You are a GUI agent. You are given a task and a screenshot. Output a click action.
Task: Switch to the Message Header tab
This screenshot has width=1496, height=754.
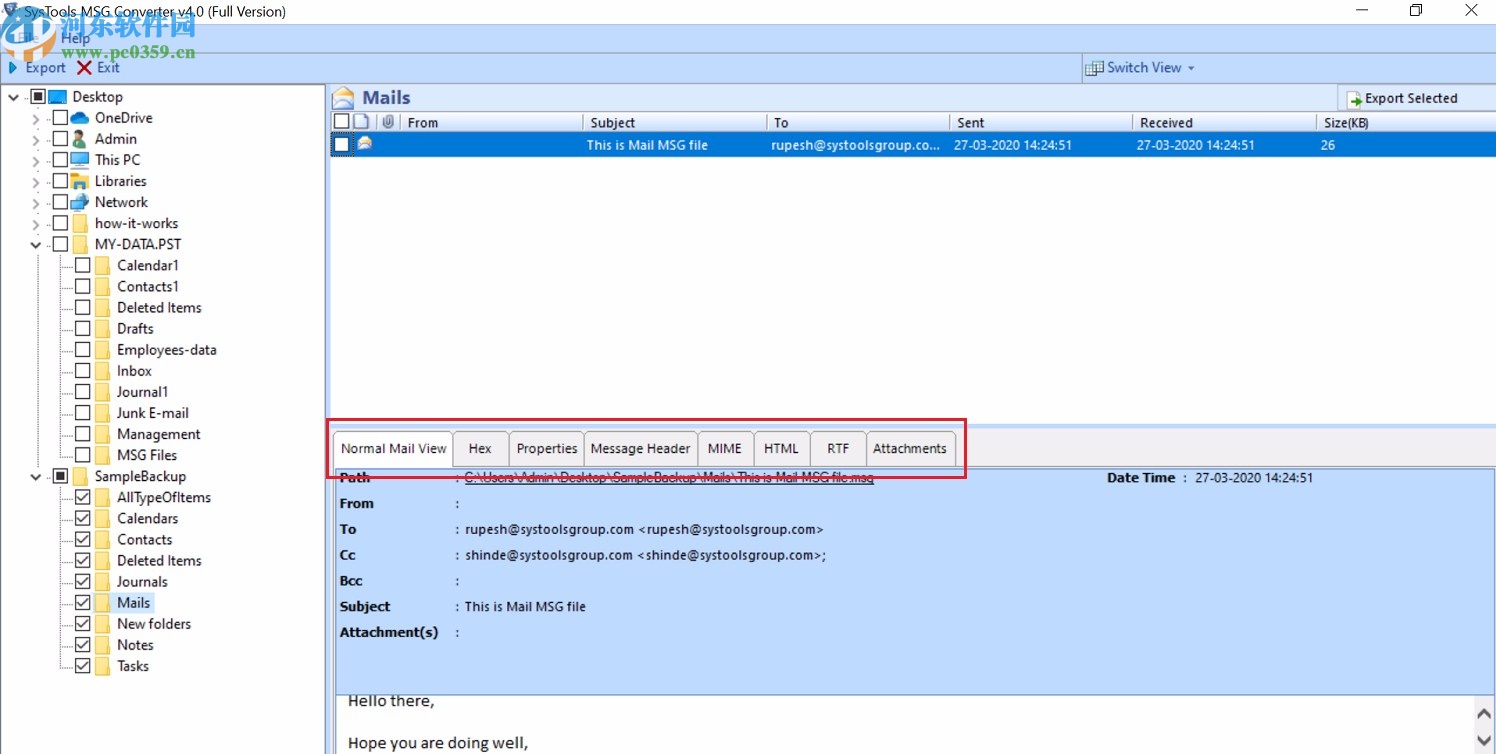641,448
